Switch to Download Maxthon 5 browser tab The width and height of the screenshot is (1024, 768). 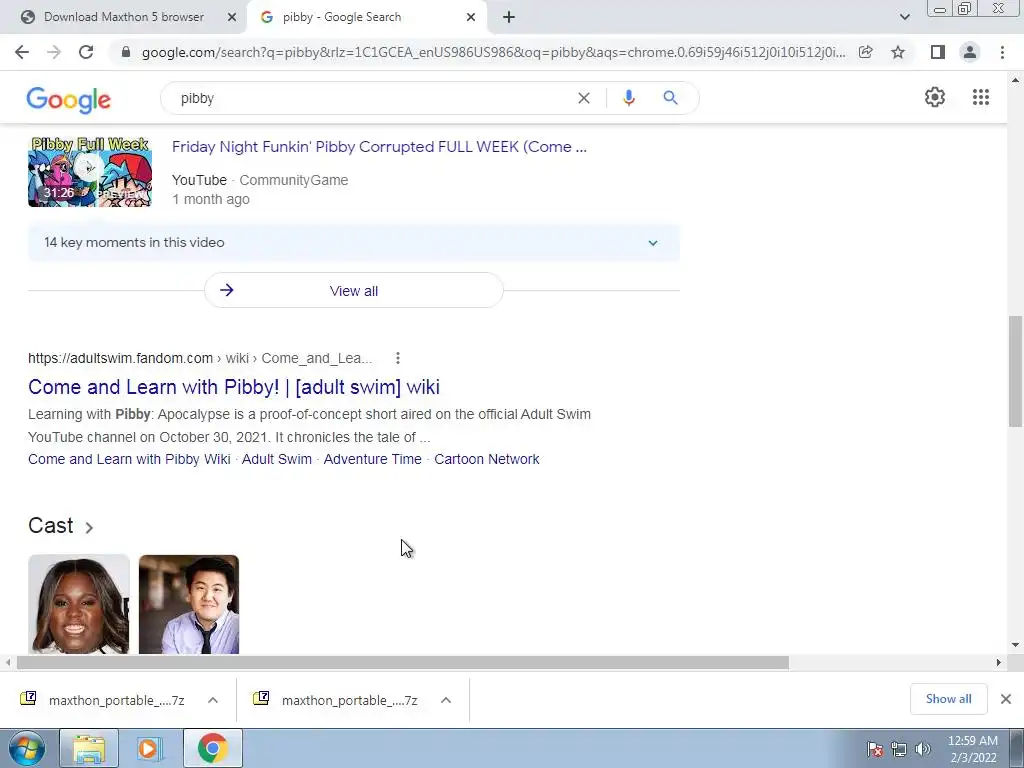point(123,17)
